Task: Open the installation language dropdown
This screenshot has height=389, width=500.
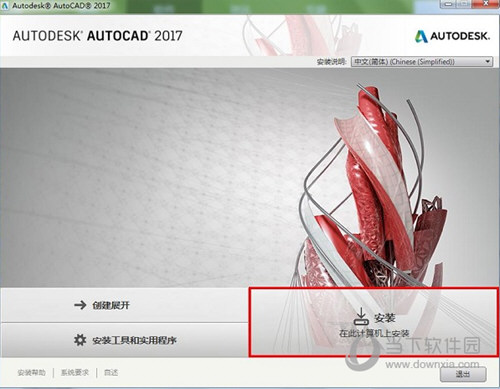Action: pyautogui.click(x=422, y=62)
